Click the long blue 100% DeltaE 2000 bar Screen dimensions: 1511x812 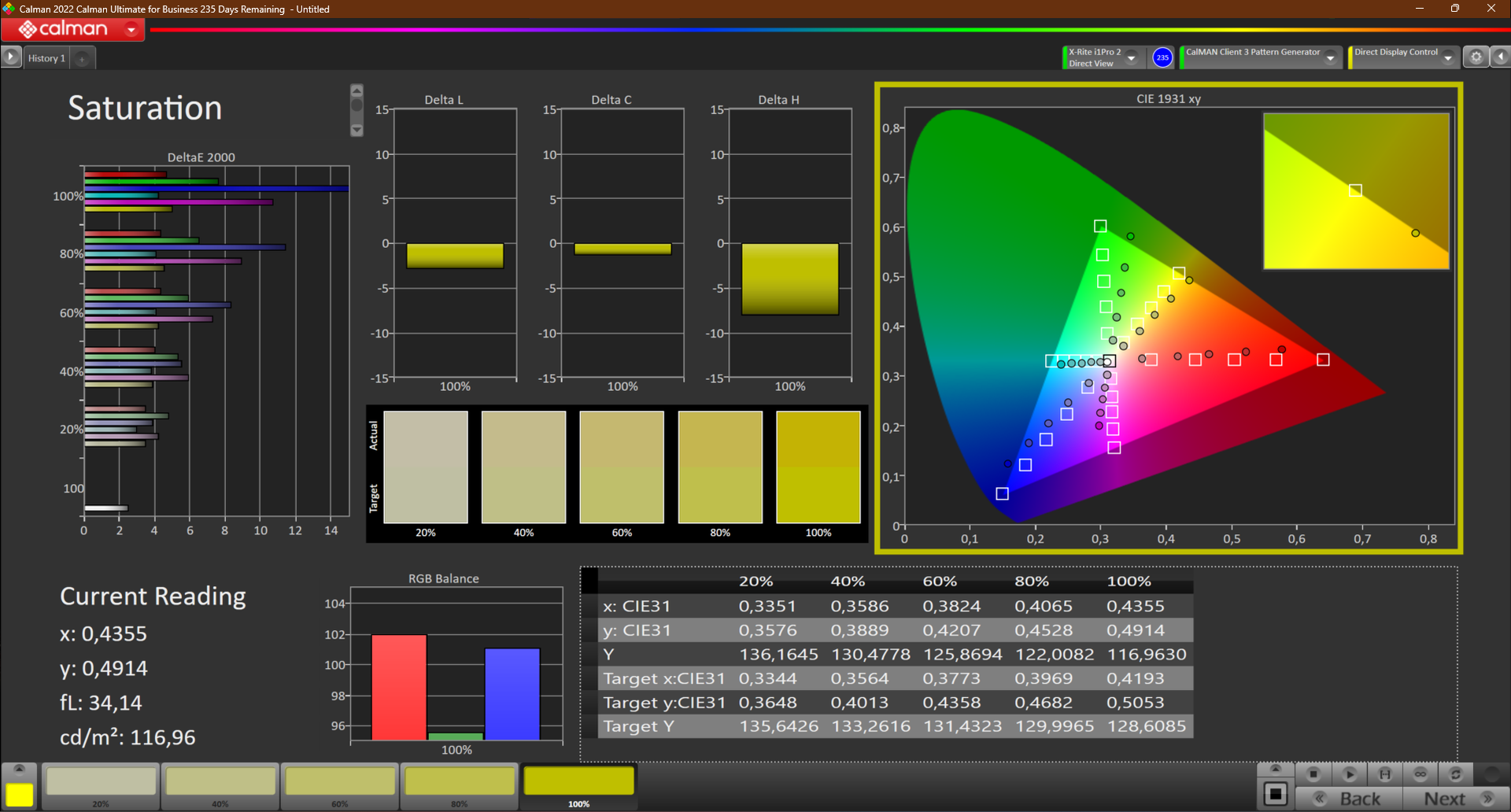(216, 188)
